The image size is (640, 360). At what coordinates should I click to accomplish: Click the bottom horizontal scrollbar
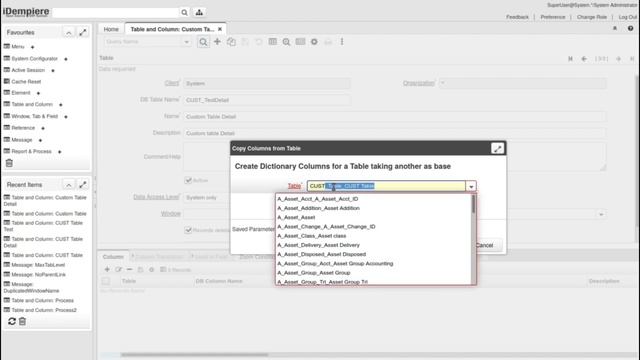click(195, 355)
